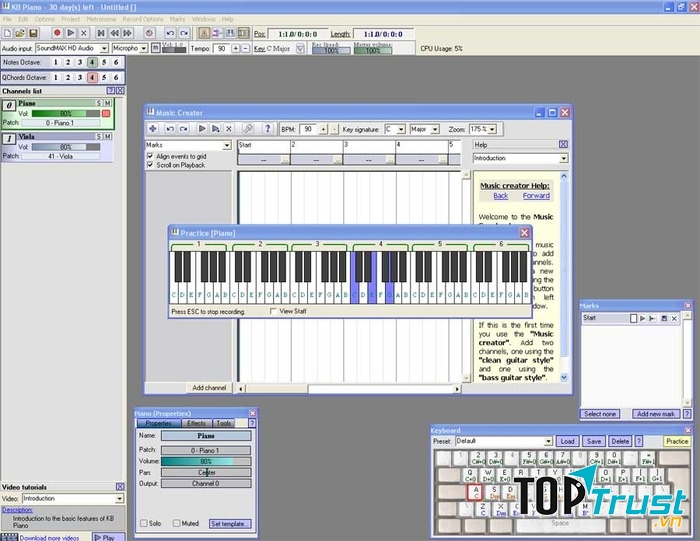700x541 pixels.
Task: Click the Rewind icon in the main toolbar
Action: coord(114,33)
